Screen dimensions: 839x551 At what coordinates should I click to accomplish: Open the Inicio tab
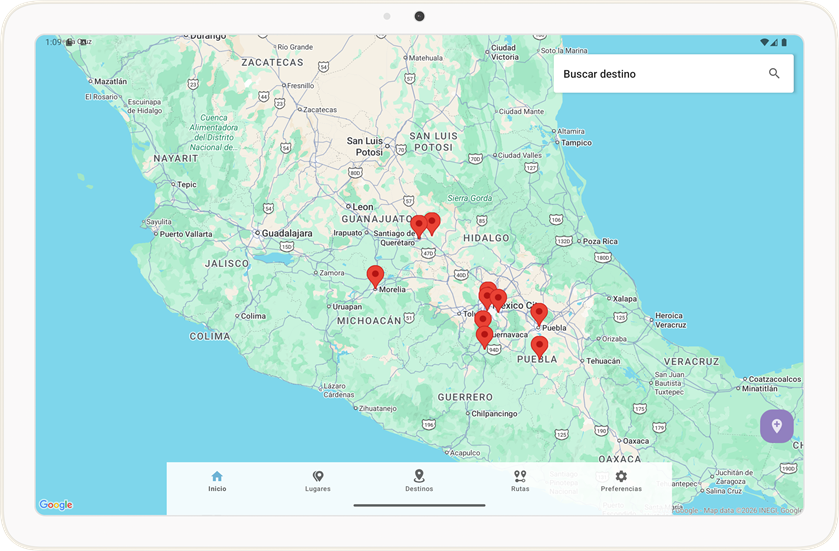pos(217,481)
